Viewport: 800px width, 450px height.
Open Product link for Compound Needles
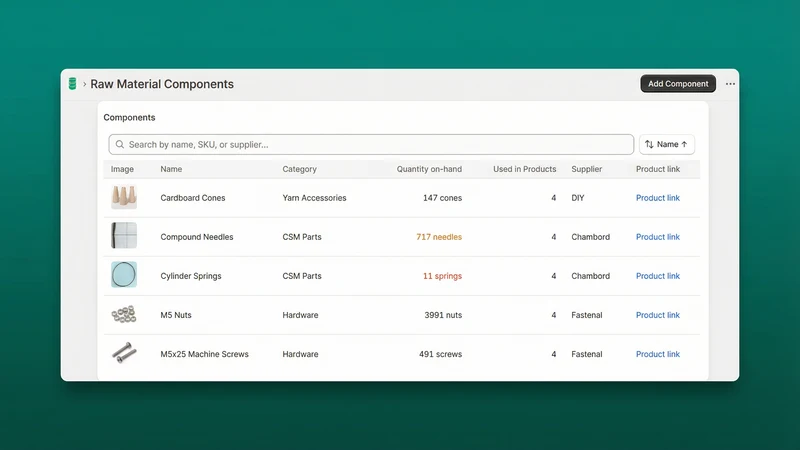coord(658,237)
